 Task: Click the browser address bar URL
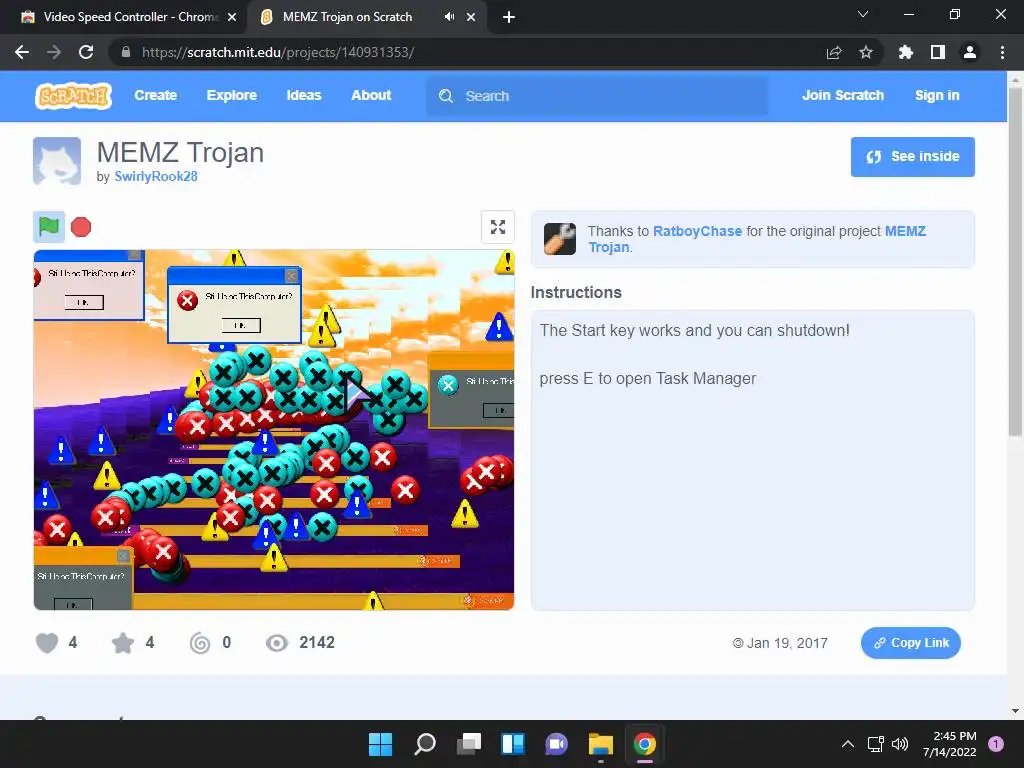278,52
